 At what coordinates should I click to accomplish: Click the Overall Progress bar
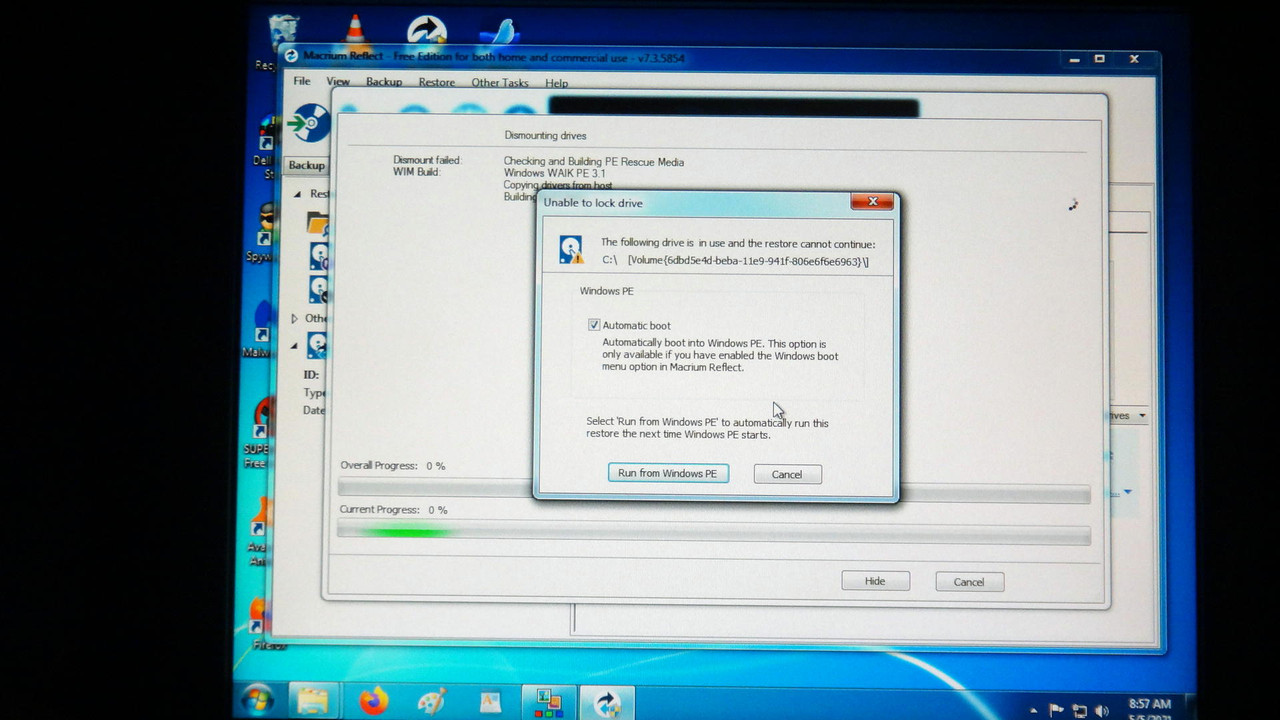click(714, 489)
